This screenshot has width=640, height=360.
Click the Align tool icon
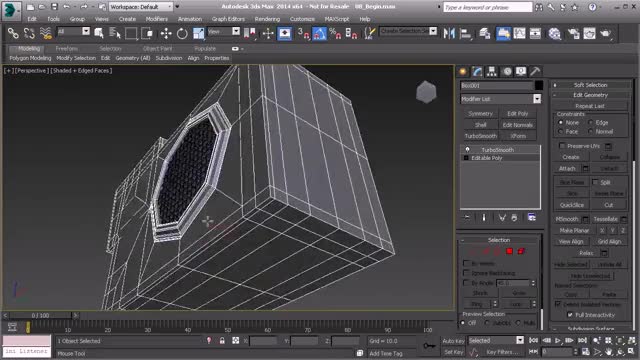point(465,33)
